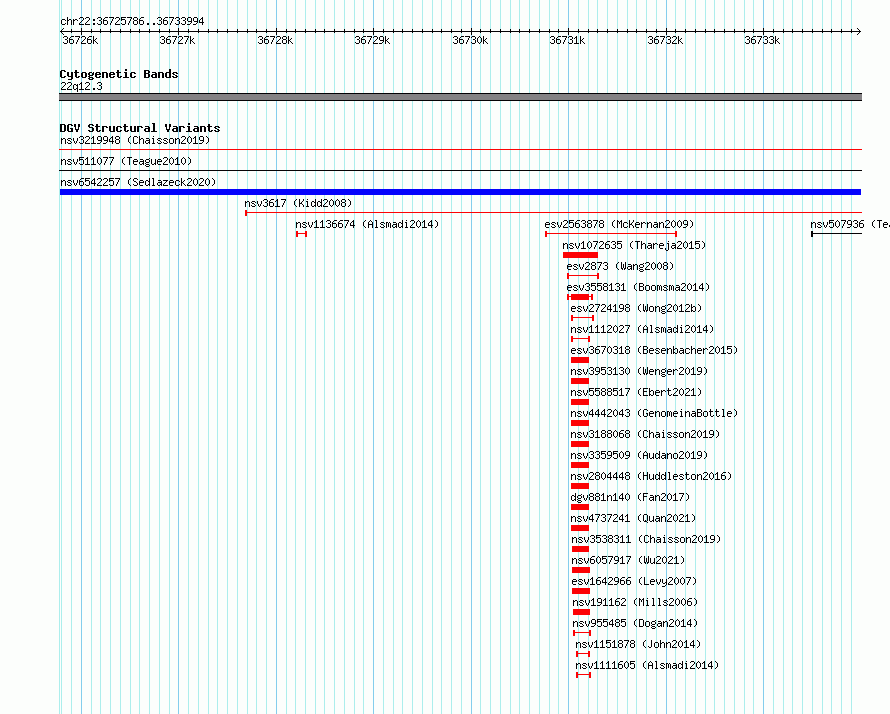This screenshot has height=714, width=890.
Task: Click the ruler's left arrowhead
Action: pyautogui.click(x=63, y=31)
